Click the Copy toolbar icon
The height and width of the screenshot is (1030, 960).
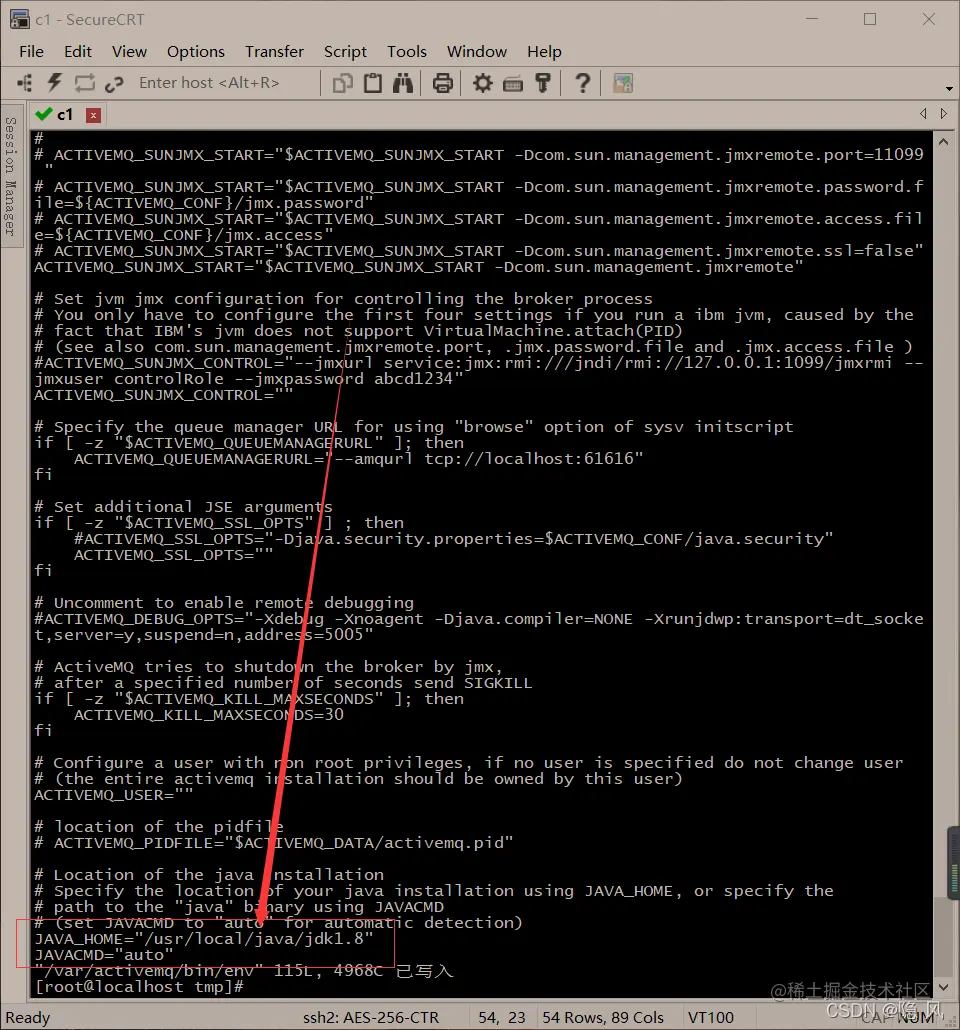(x=342, y=83)
